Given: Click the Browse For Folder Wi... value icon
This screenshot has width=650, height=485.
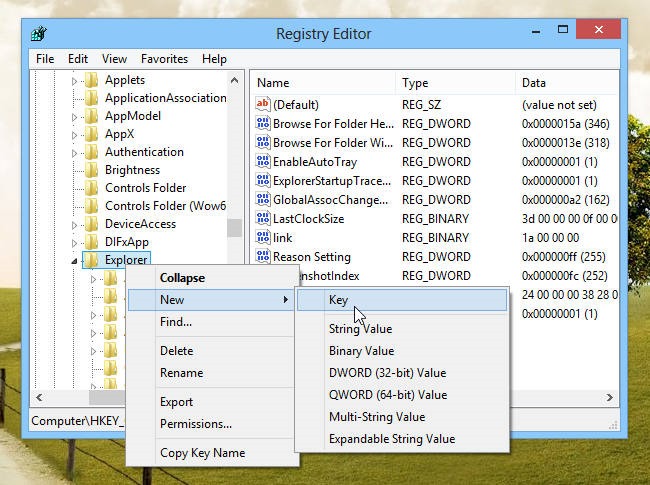Looking at the screenshot, I should click(263, 142).
